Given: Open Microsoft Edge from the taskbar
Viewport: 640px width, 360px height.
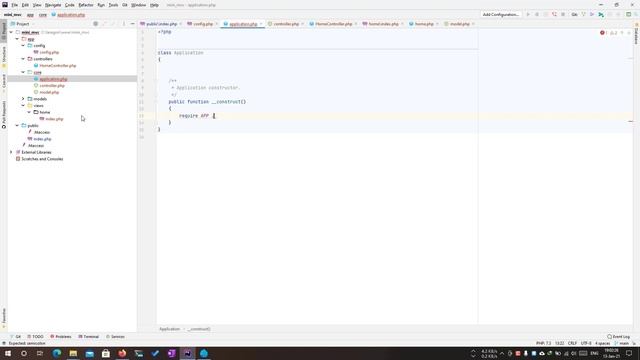Looking at the screenshot, I should (x=57, y=353).
